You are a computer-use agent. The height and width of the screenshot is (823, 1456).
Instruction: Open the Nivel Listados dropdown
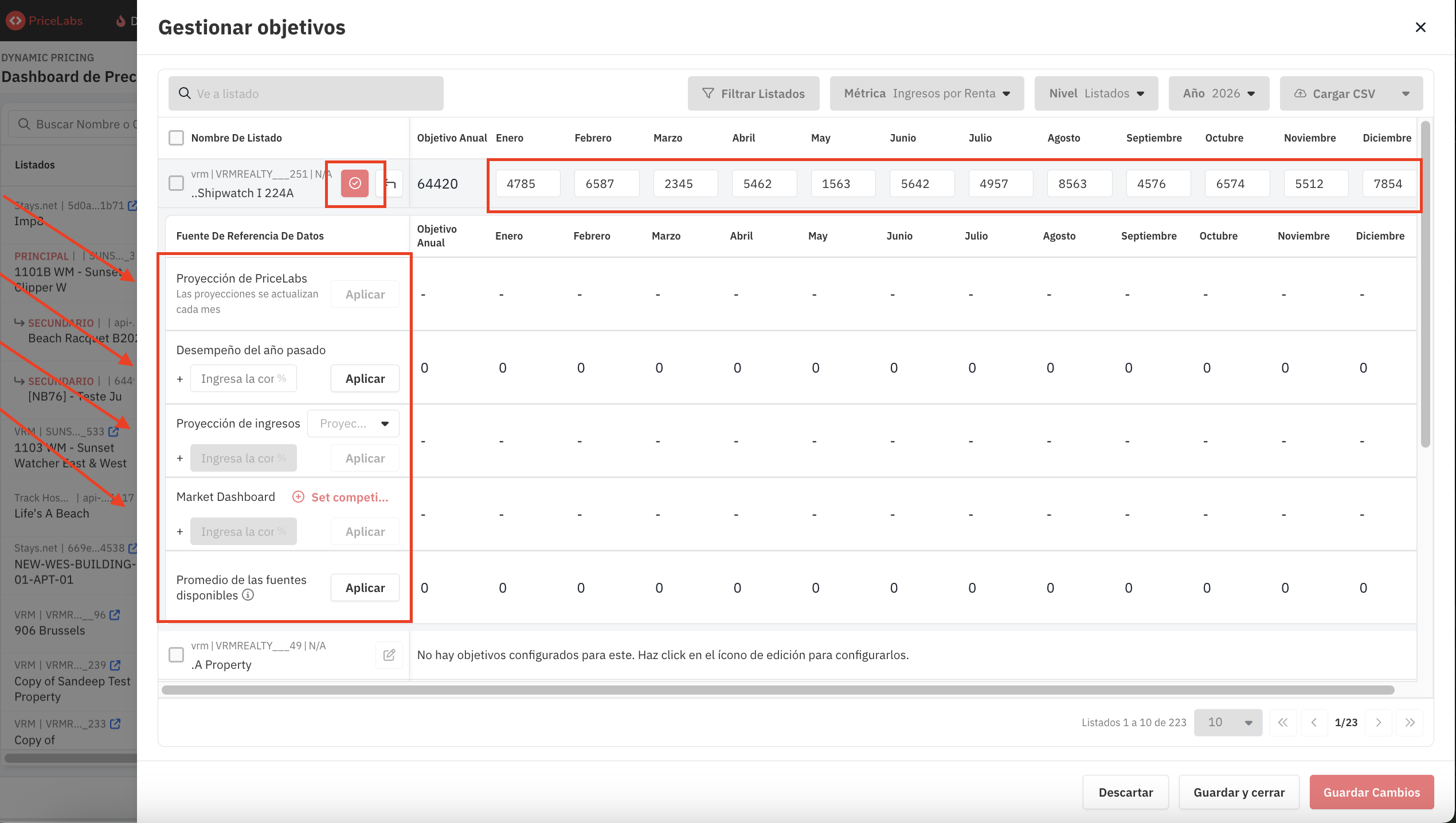pos(1096,93)
